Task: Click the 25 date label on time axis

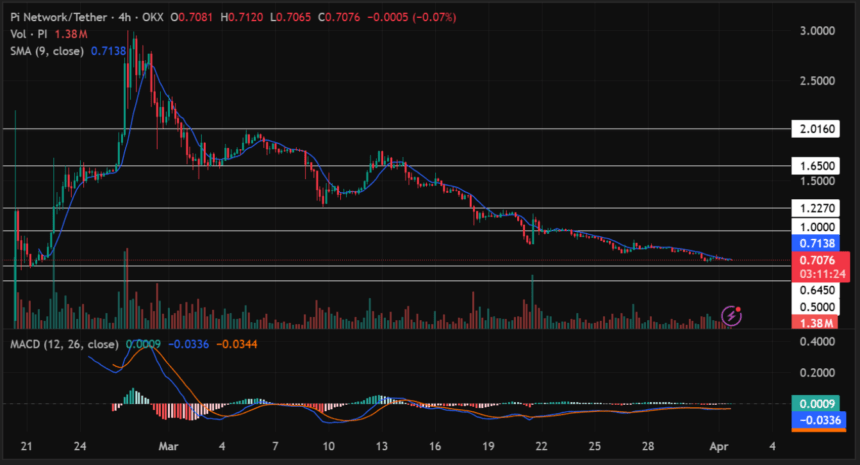Action: coord(595,446)
